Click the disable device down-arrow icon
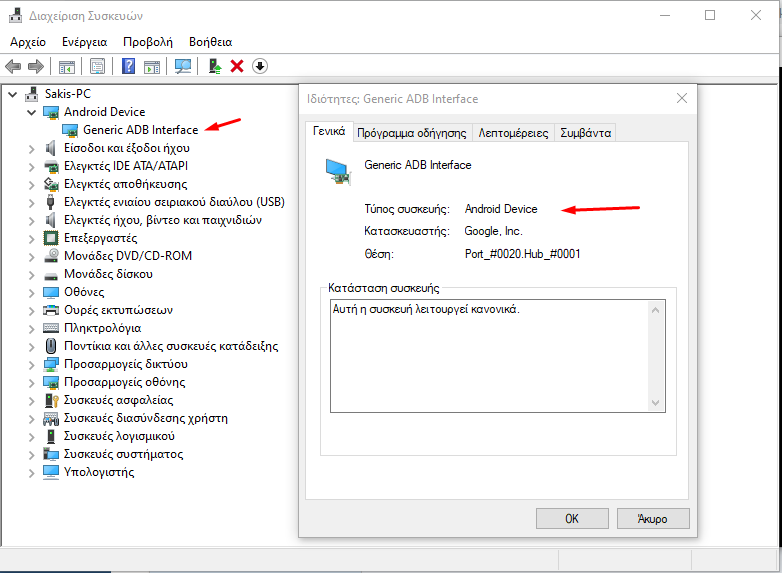The height and width of the screenshot is (573, 782). tap(260, 67)
